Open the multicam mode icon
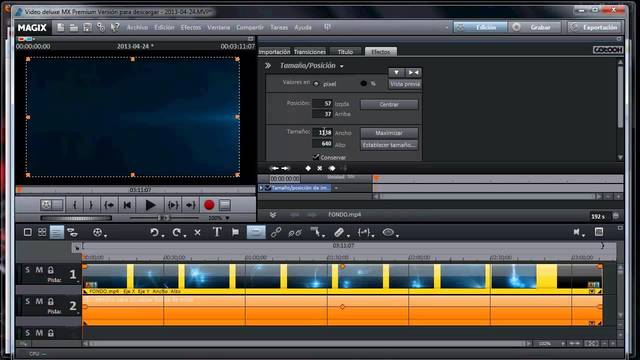The width and height of the screenshot is (640, 360). click(72, 232)
